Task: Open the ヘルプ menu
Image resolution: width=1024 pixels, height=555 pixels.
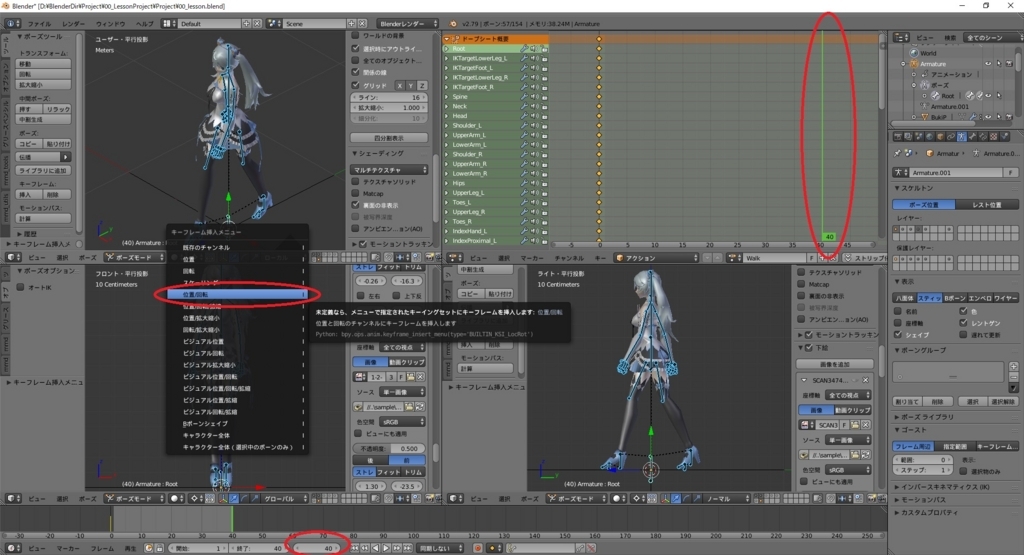Action: coord(144,24)
